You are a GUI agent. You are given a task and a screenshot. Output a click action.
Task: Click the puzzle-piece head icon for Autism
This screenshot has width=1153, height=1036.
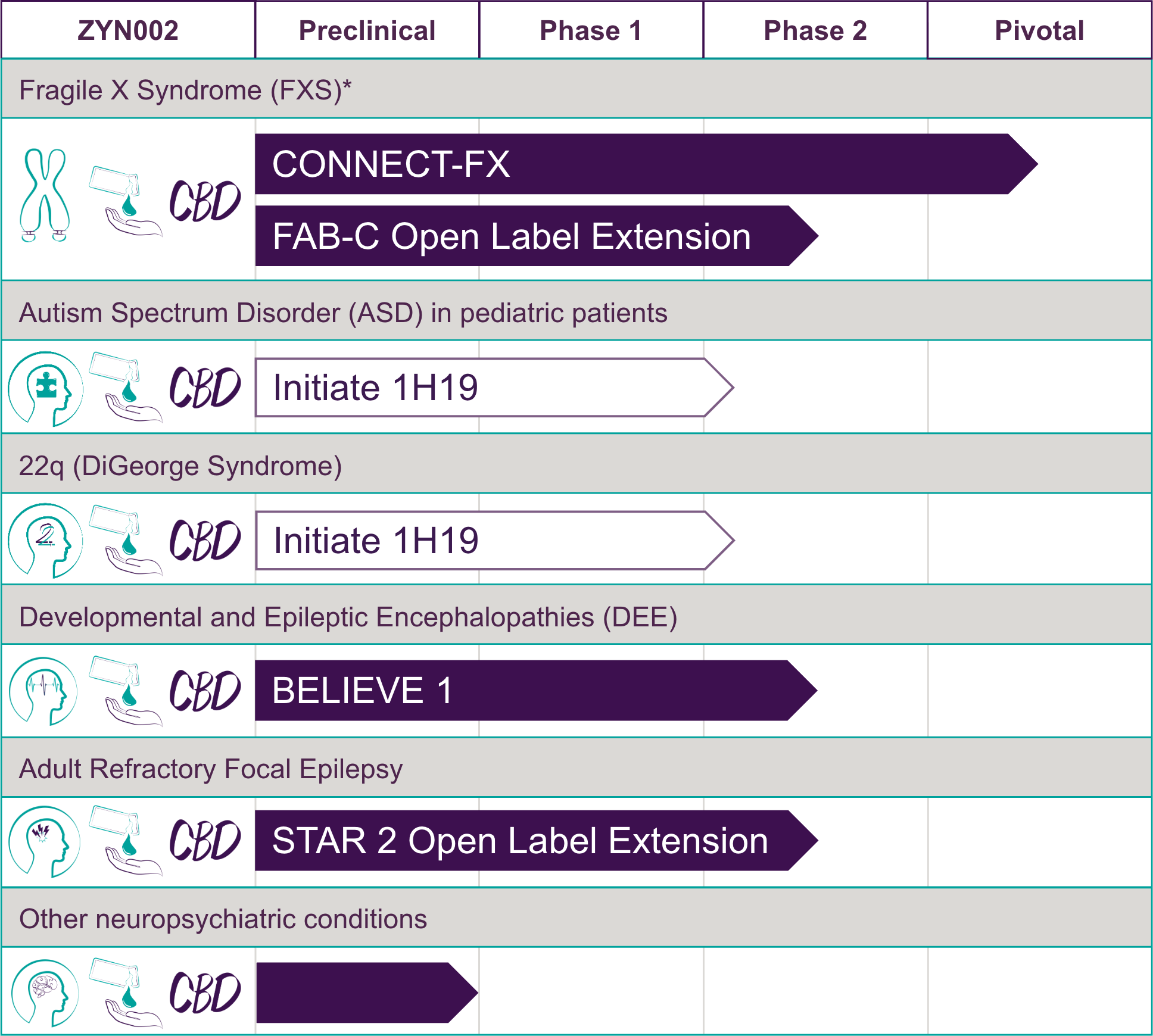click(46, 389)
